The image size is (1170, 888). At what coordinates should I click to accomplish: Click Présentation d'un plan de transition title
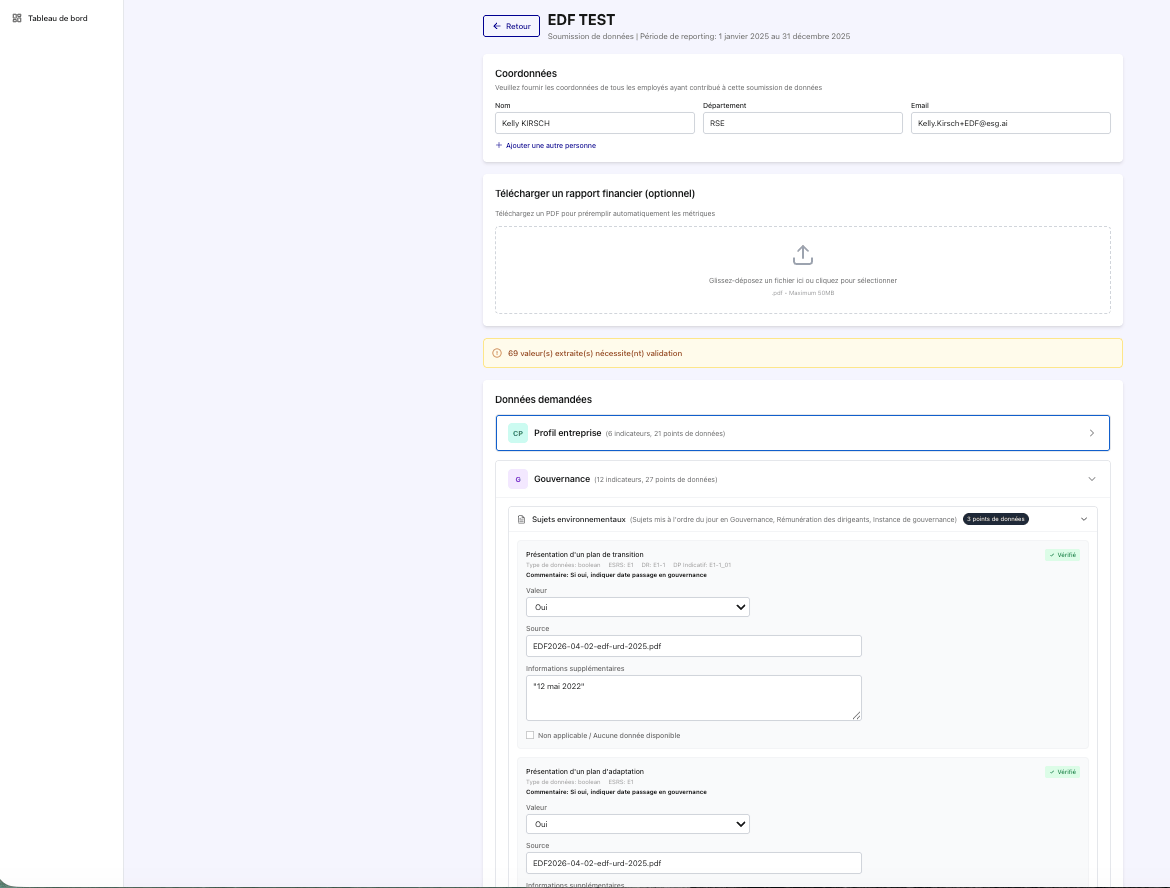(x=584, y=554)
